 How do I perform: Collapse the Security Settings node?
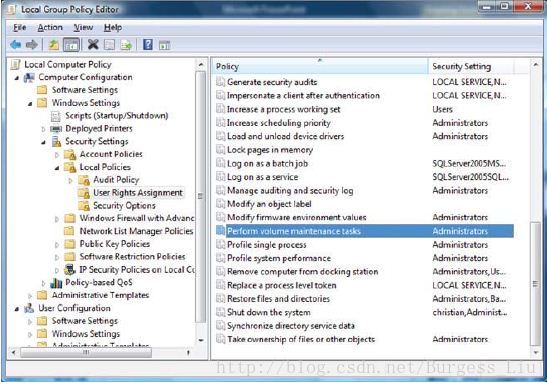(44, 142)
